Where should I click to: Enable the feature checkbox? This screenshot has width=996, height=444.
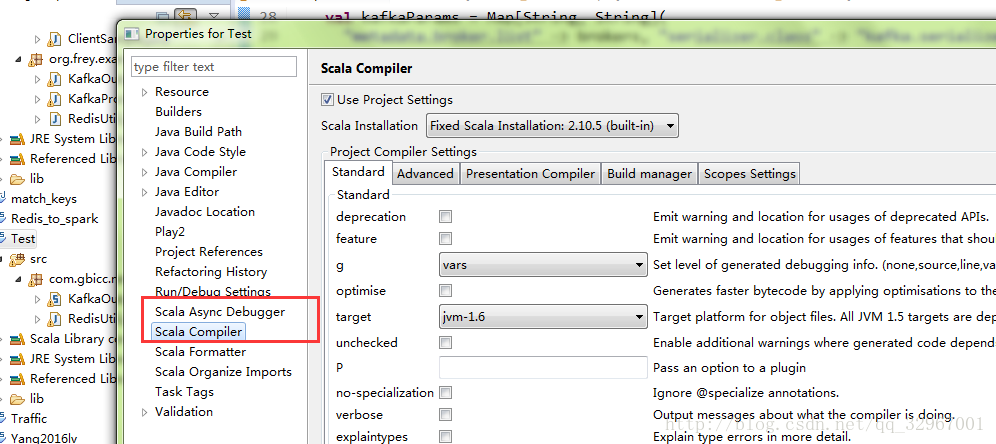445,239
